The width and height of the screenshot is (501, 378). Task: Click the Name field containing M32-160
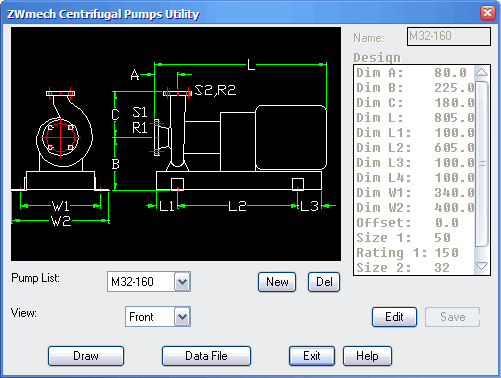coord(449,36)
